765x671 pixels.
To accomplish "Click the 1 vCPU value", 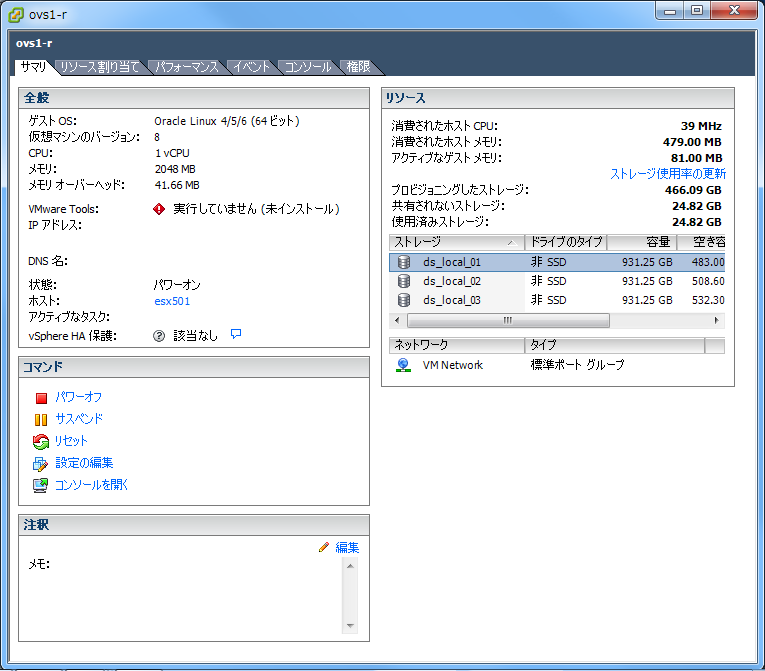I will coord(172,153).
